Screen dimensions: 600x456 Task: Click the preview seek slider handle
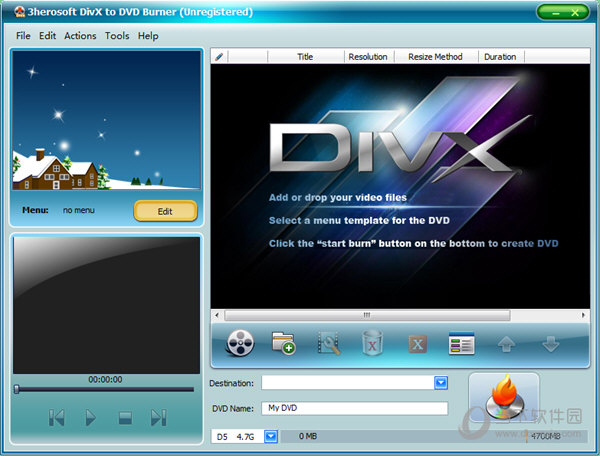pos(16,389)
